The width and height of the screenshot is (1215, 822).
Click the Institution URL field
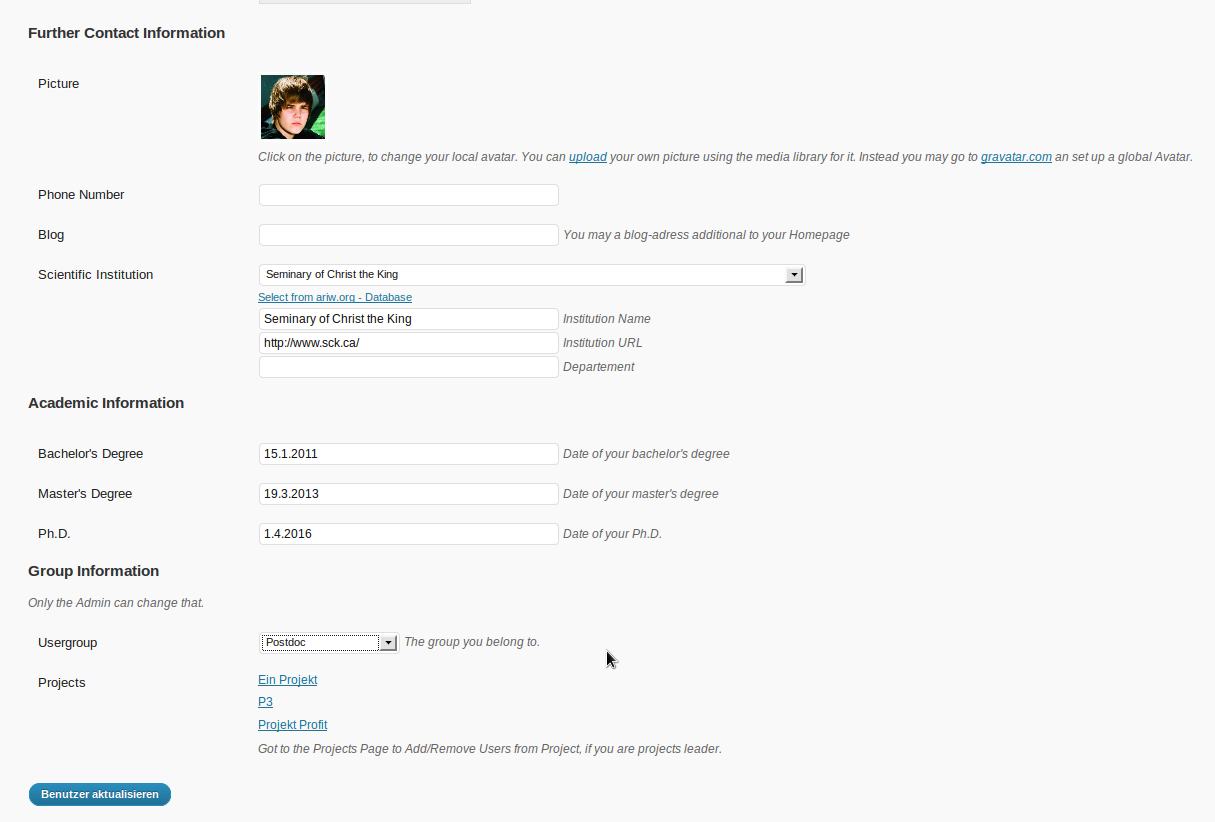(x=409, y=343)
